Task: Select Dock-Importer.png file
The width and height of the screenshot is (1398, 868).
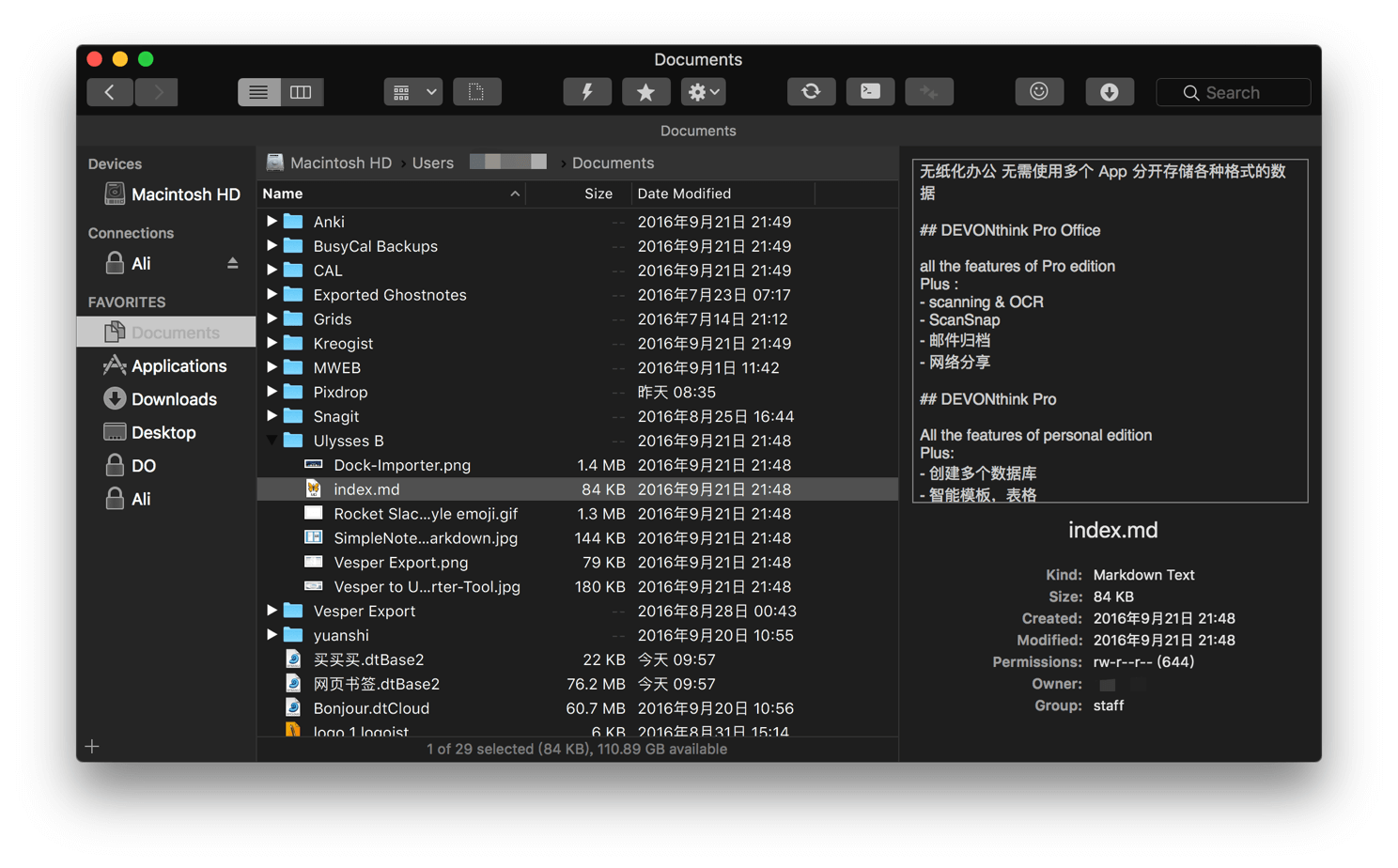Action: click(x=577, y=465)
